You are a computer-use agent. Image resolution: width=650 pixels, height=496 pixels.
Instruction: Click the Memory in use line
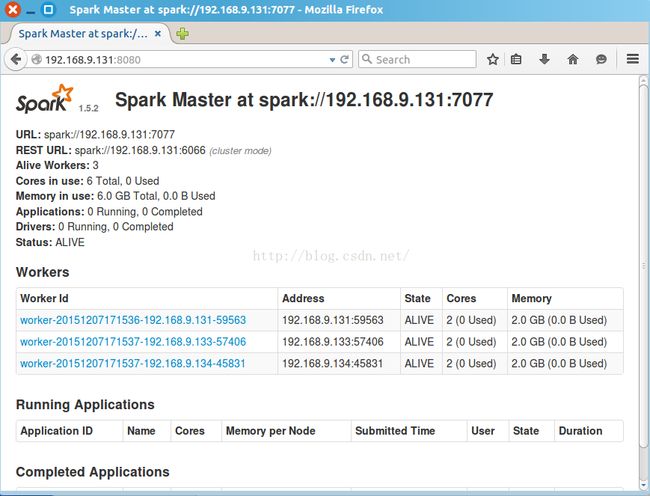[116, 196]
